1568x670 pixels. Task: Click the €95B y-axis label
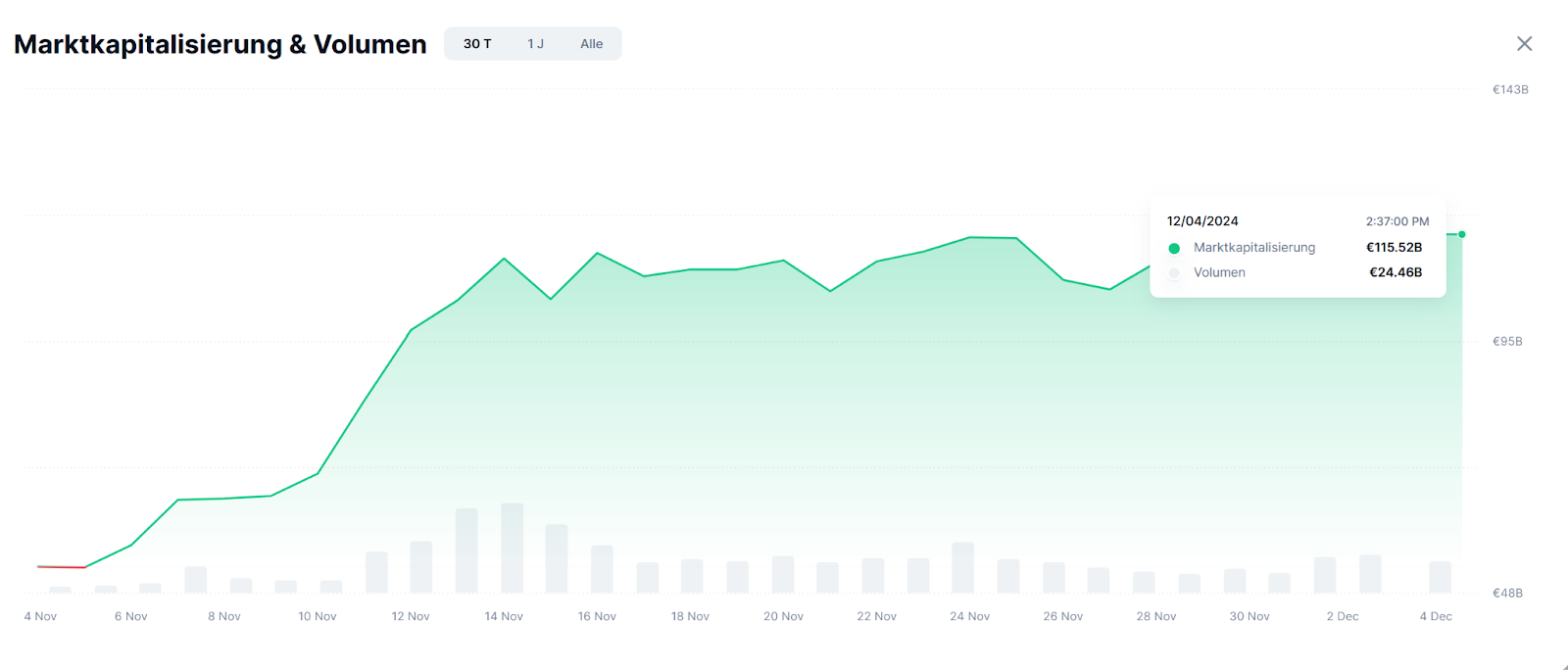[x=1507, y=341]
